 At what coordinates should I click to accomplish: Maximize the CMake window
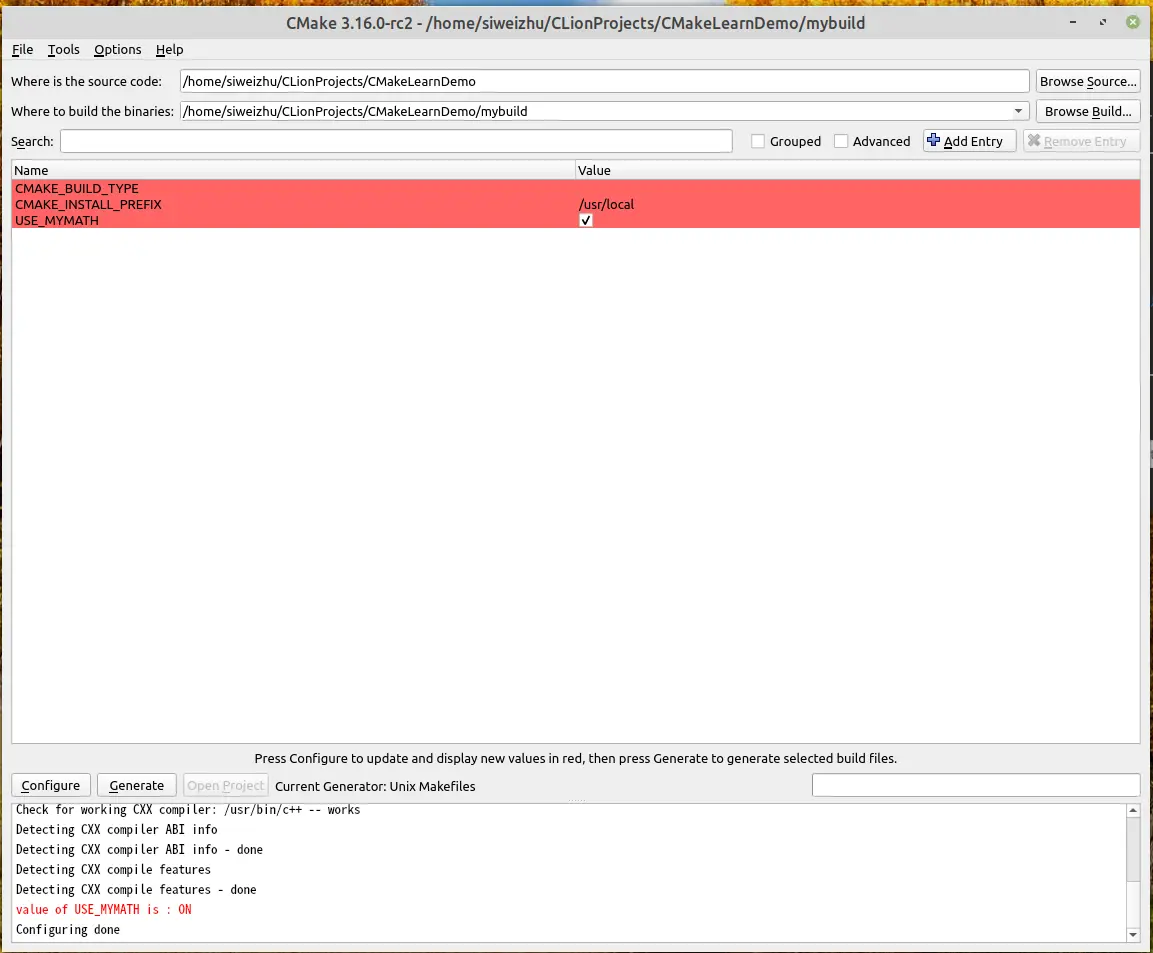coord(1103,23)
